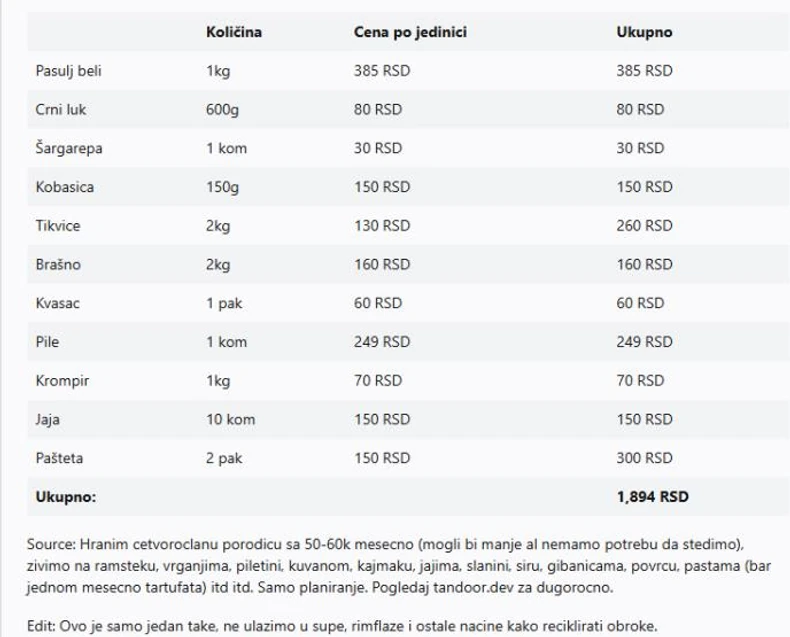Select the Pasulj beli 385 RSD unit price

[x=382, y=71]
